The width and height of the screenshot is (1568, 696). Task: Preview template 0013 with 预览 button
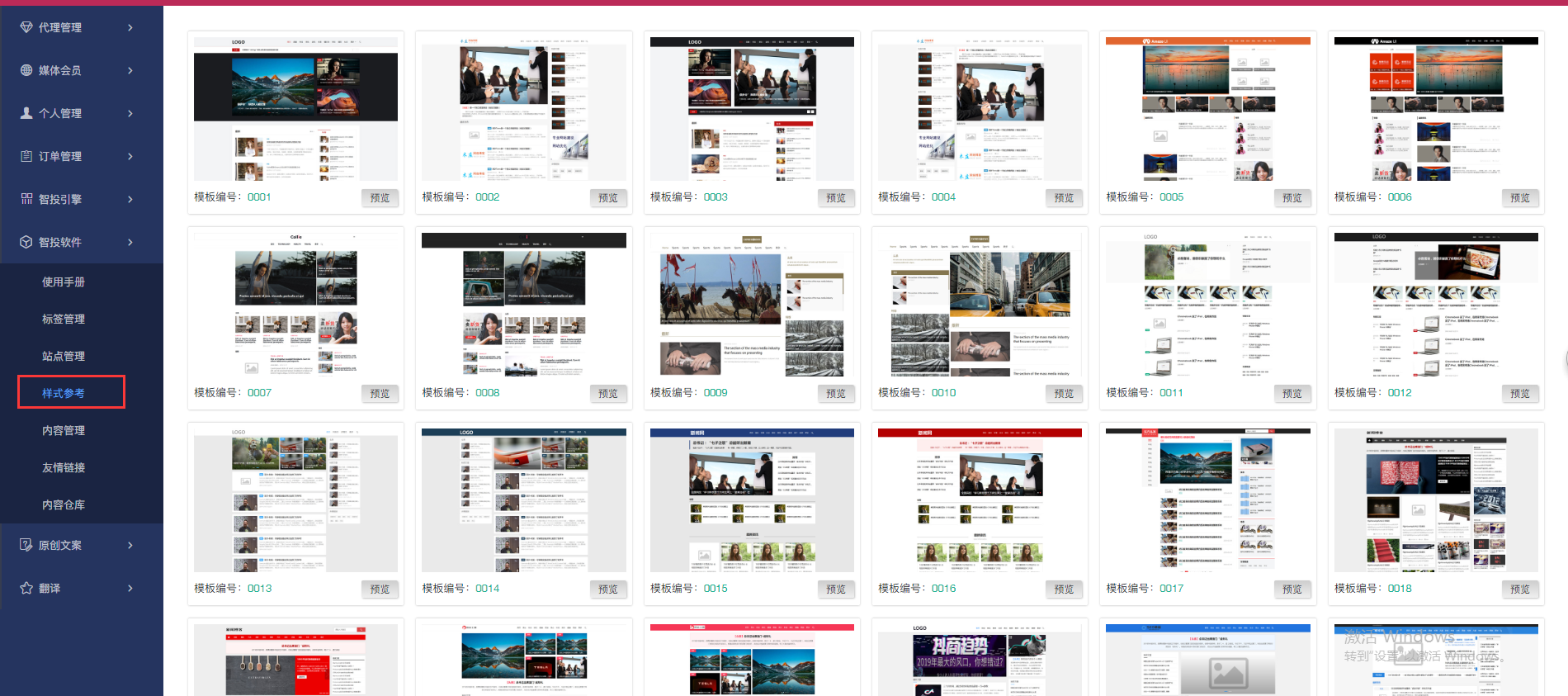tap(380, 589)
